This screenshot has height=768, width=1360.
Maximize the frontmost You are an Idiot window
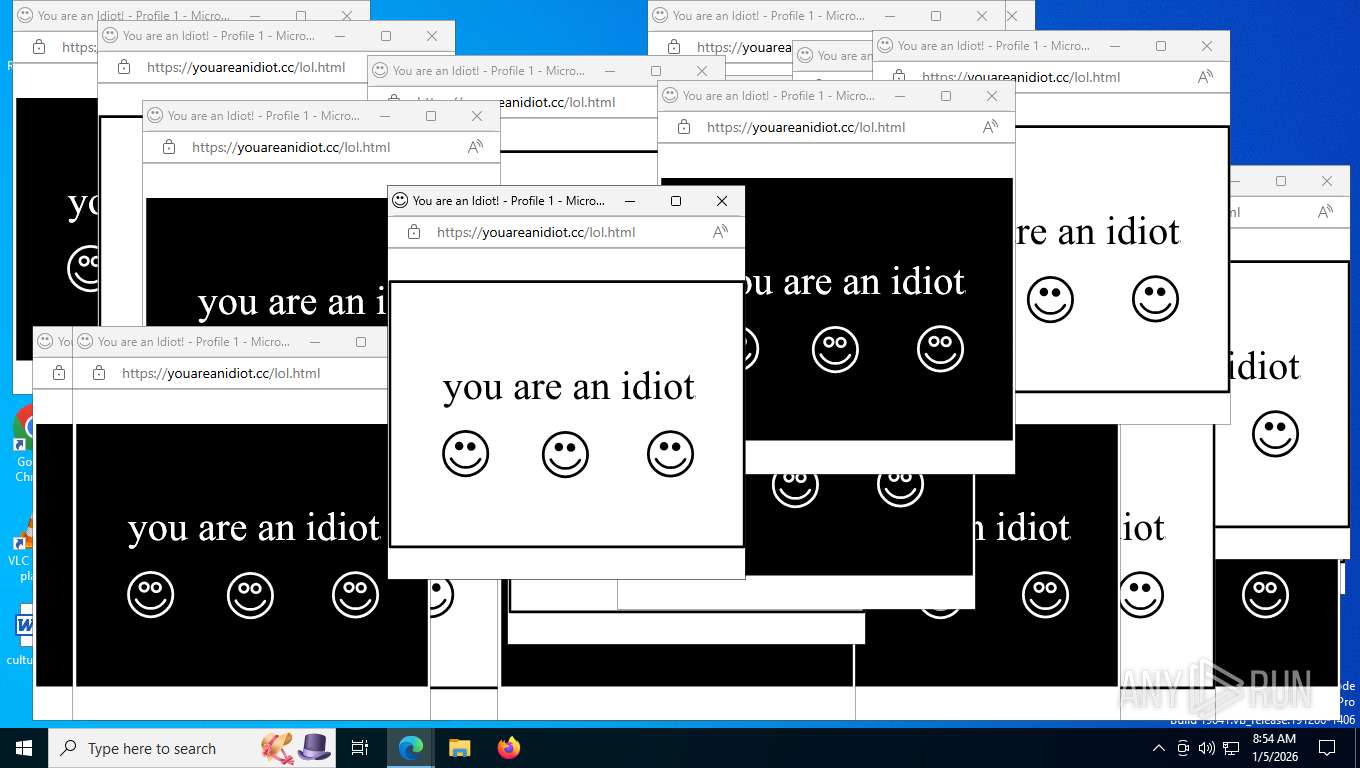click(x=676, y=201)
